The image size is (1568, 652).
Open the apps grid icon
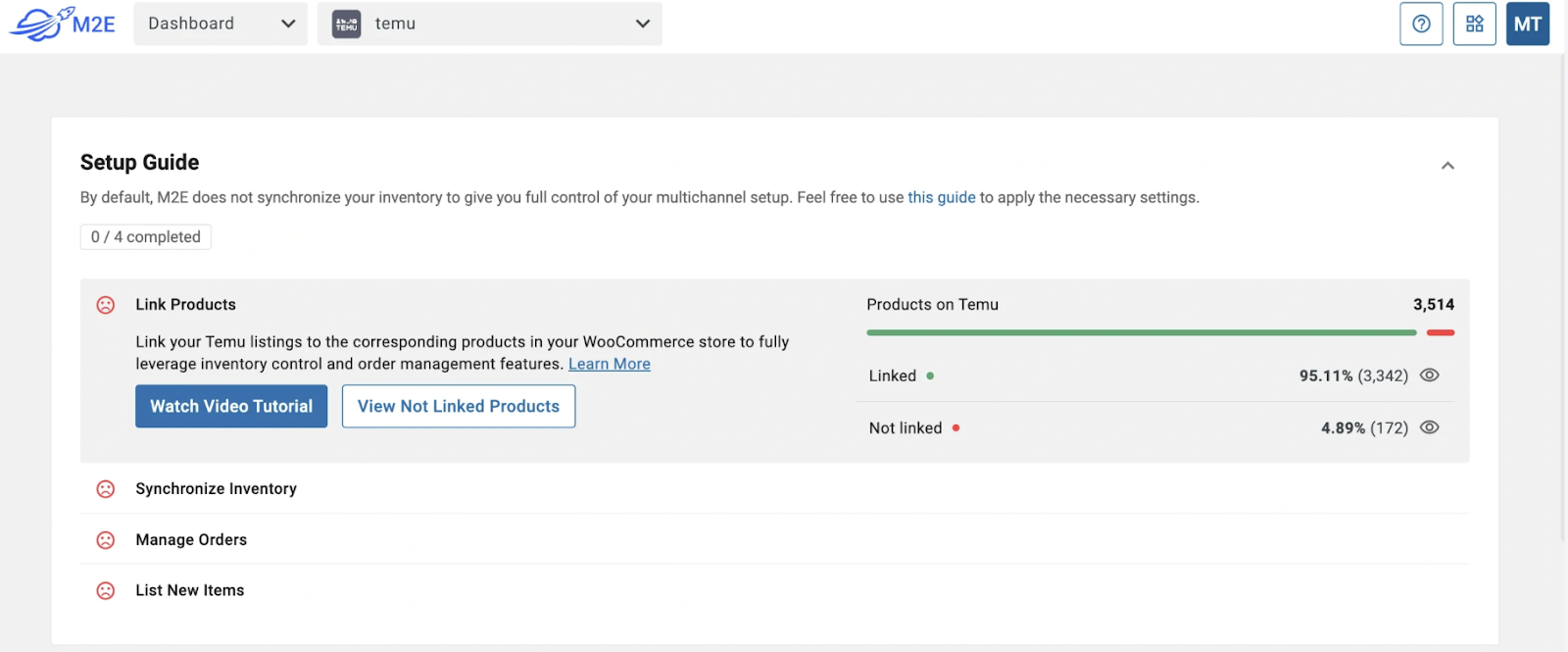click(1474, 24)
